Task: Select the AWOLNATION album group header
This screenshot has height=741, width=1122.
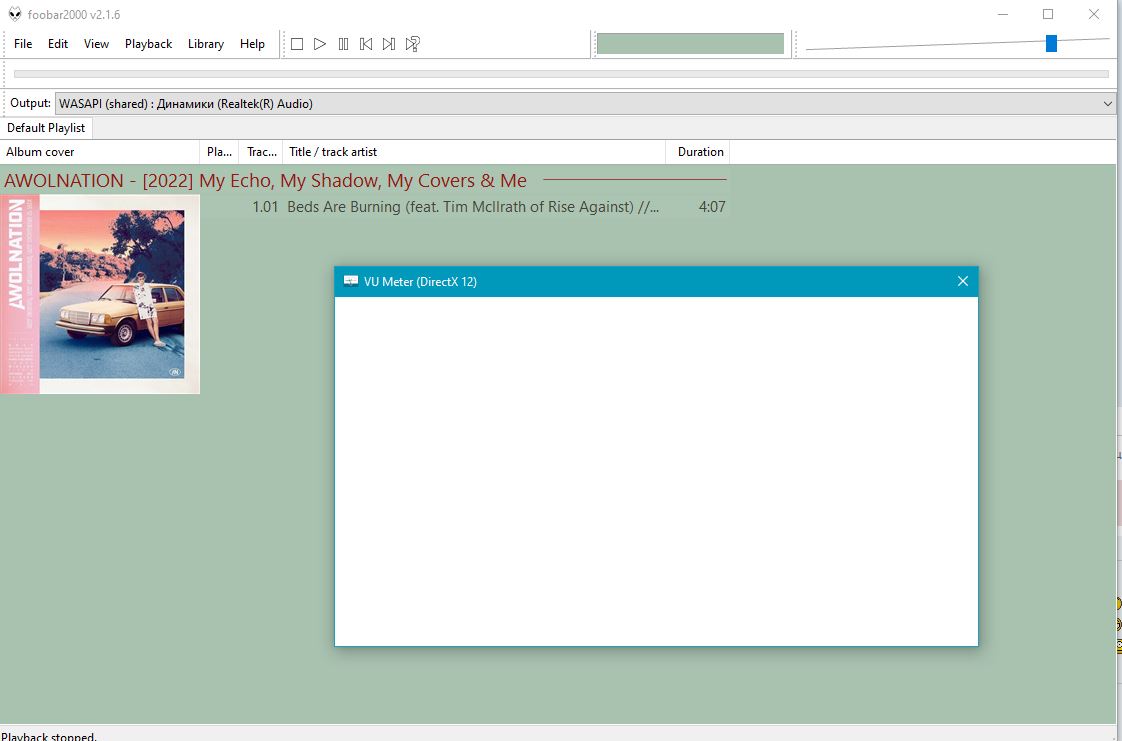Action: pos(364,180)
